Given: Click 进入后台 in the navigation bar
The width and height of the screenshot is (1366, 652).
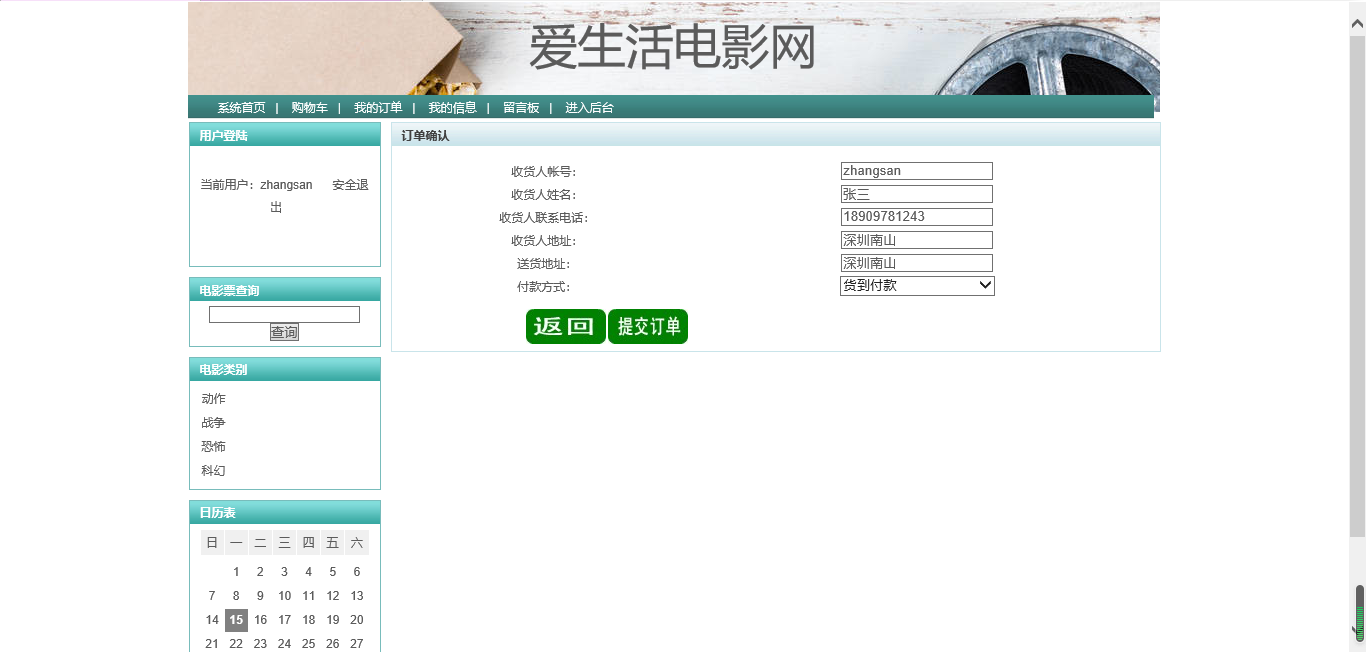Looking at the screenshot, I should [x=589, y=108].
